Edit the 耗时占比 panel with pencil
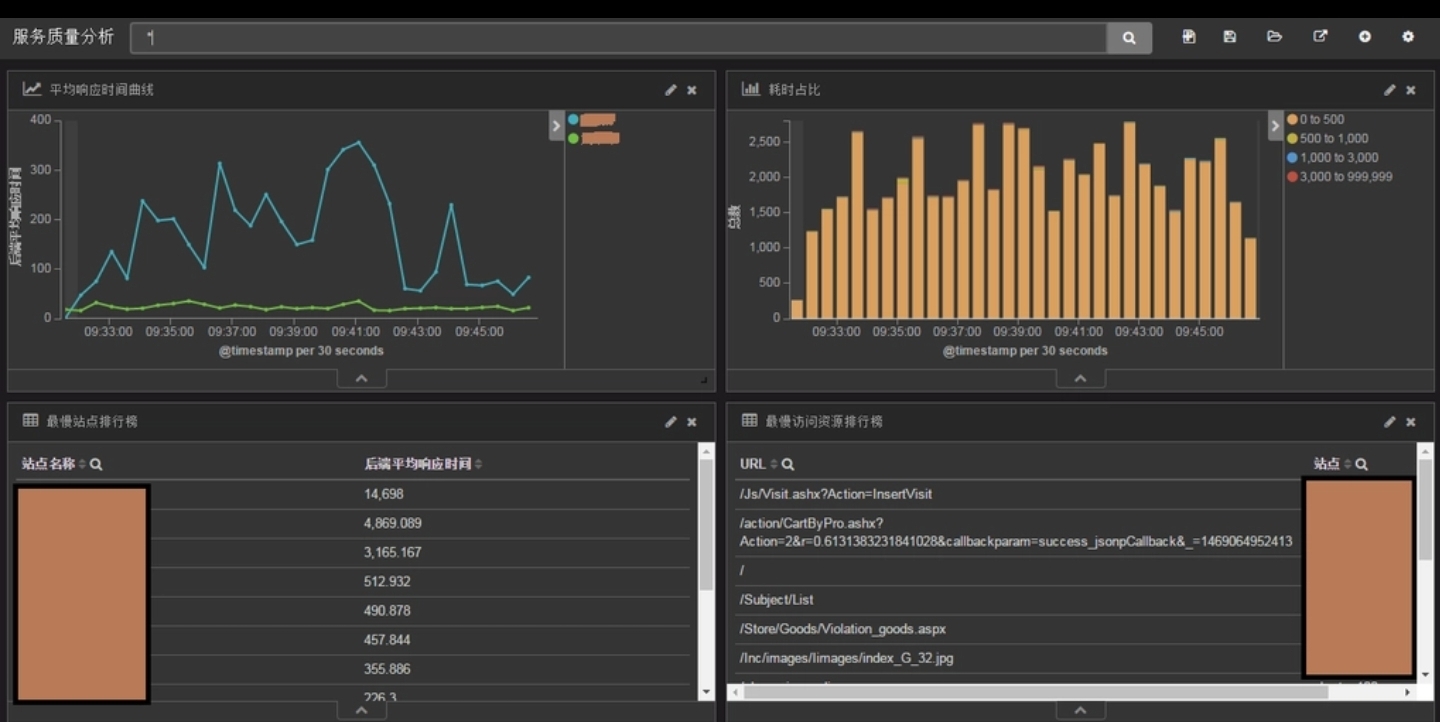 point(1390,90)
